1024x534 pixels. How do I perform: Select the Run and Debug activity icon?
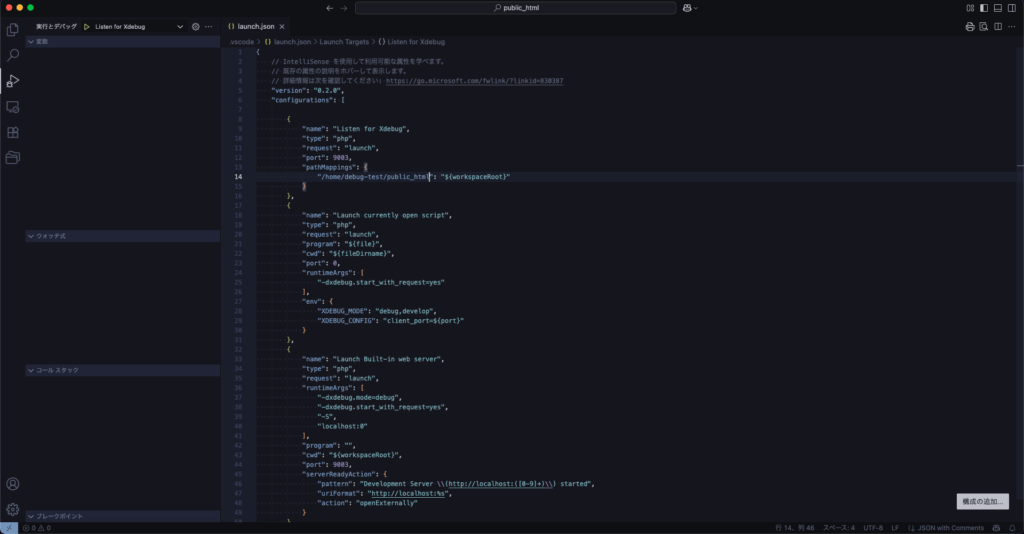coord(12,81)
